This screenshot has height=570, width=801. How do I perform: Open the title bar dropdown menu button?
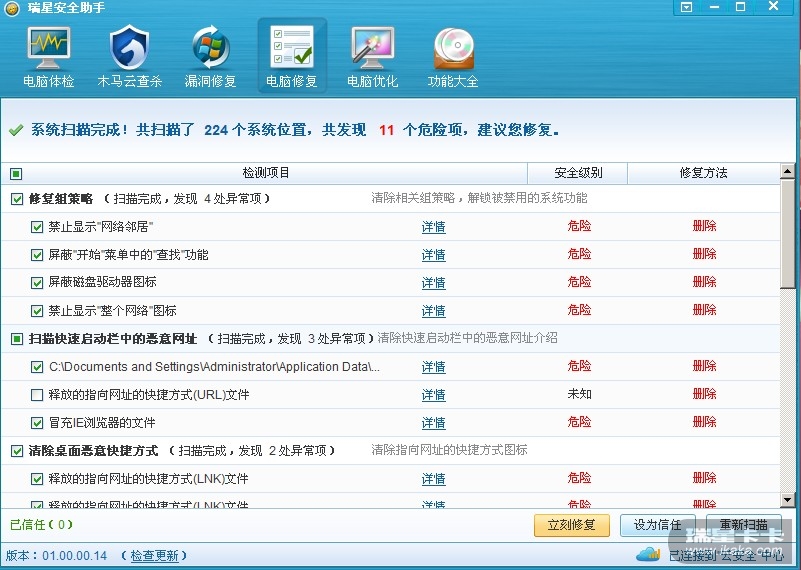(x=687, y=7)
